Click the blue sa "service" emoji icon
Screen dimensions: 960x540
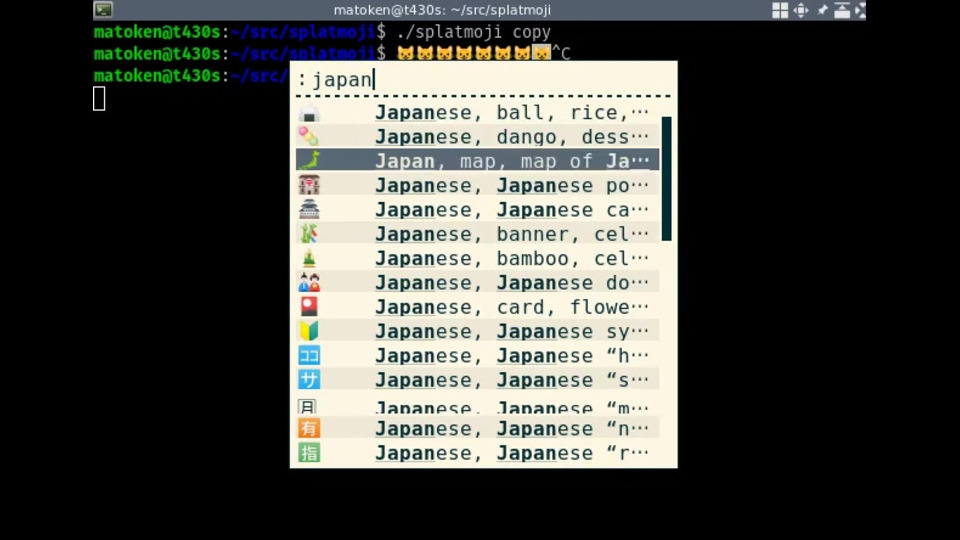[x=309, y=380]
